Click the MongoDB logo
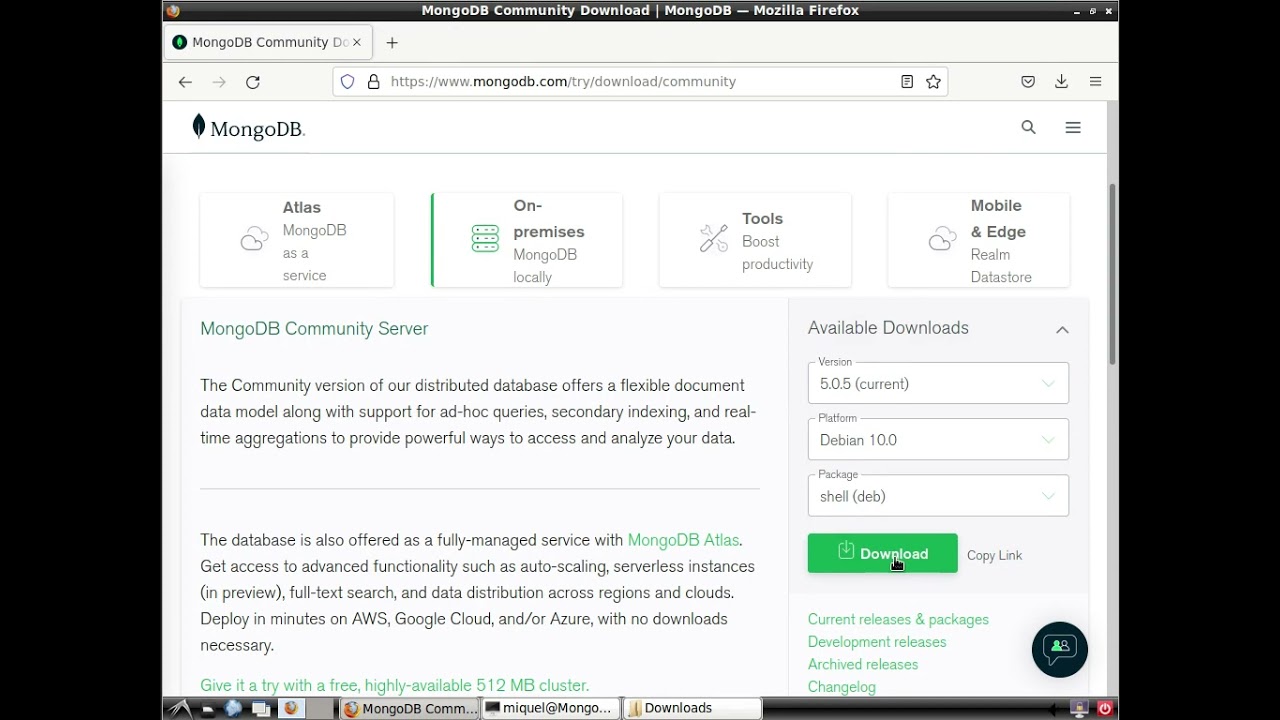The image size is (1280, 720). (x=248, y=128)
